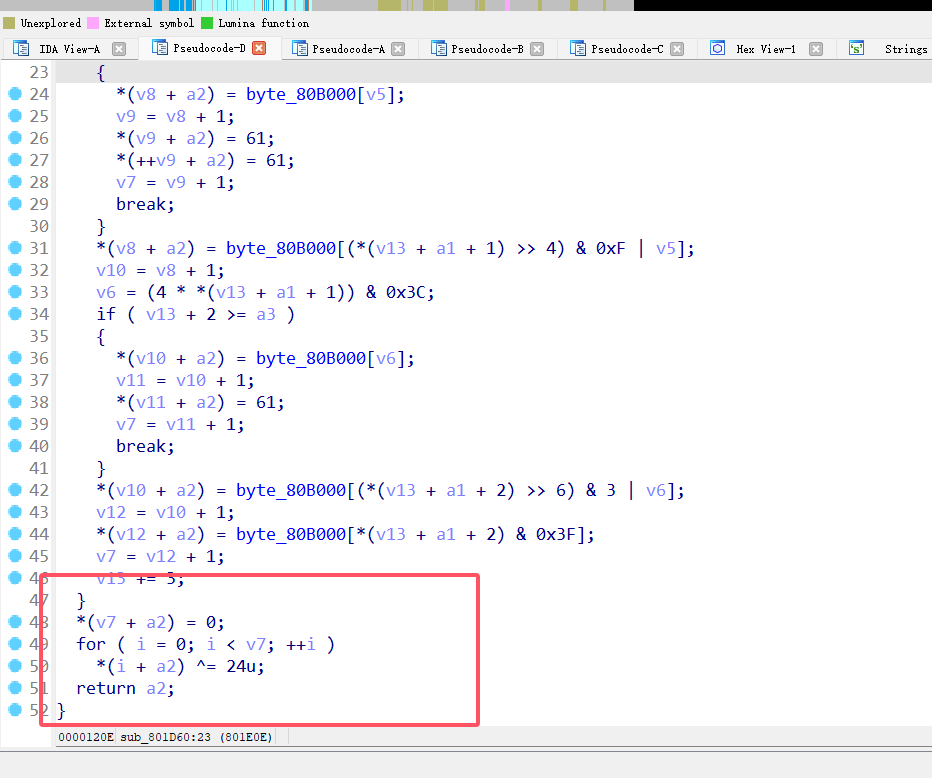Click the olive Unexplored legend square

8,22
